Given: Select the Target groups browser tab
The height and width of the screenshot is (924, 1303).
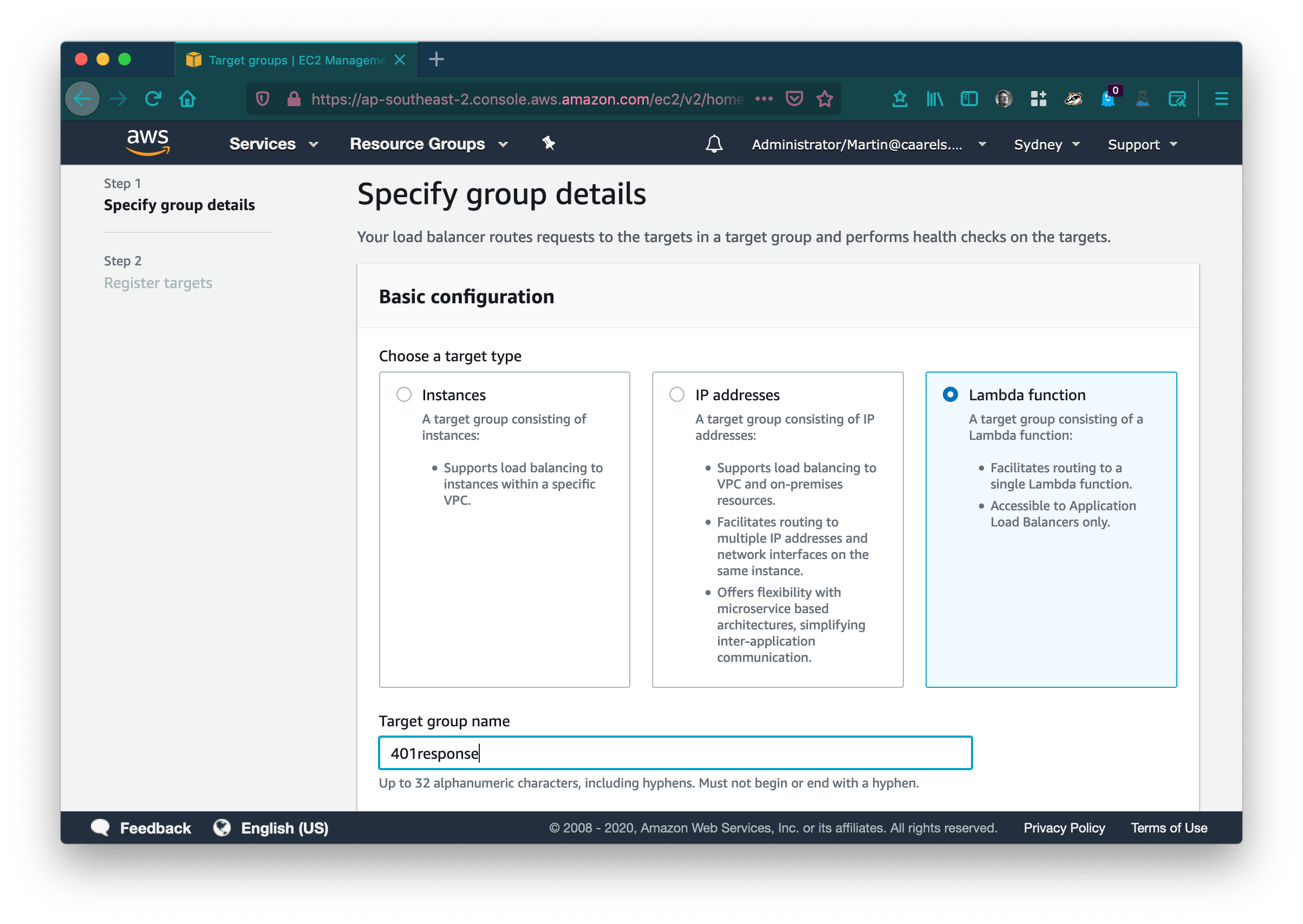Looking at the screenshot, I should coord(296,60).
